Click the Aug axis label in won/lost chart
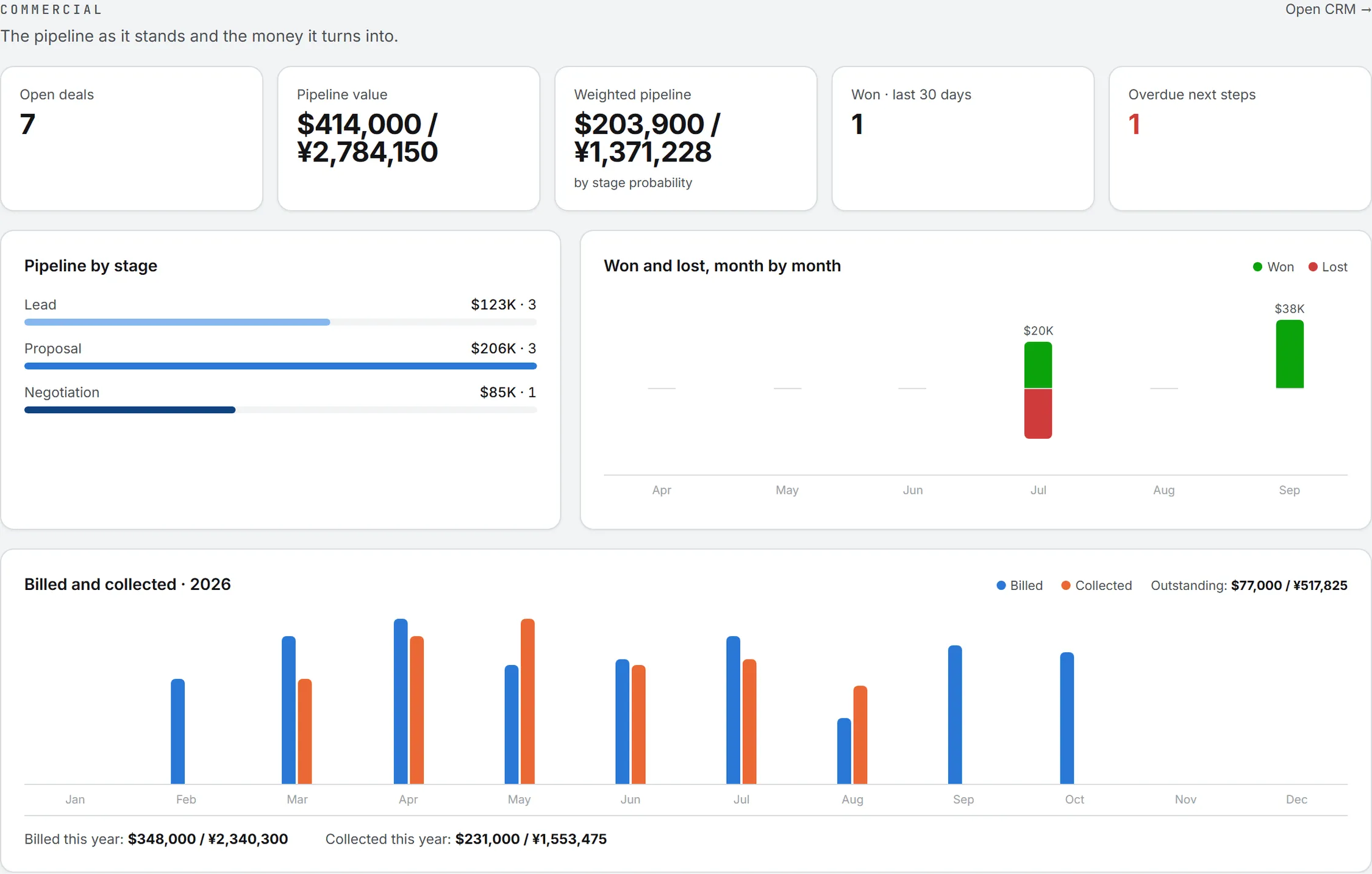 tap(1163, 490)
